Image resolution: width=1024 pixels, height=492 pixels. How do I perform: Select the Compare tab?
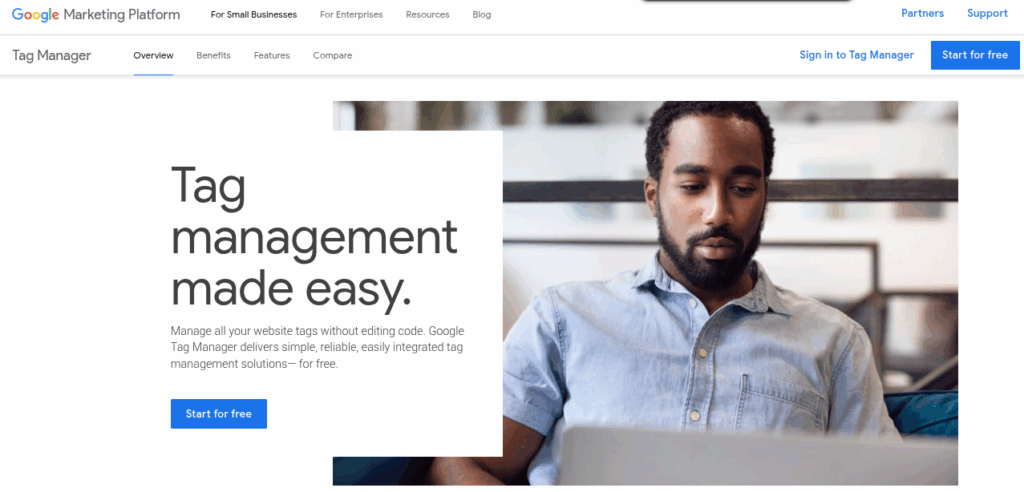(332, 56)
